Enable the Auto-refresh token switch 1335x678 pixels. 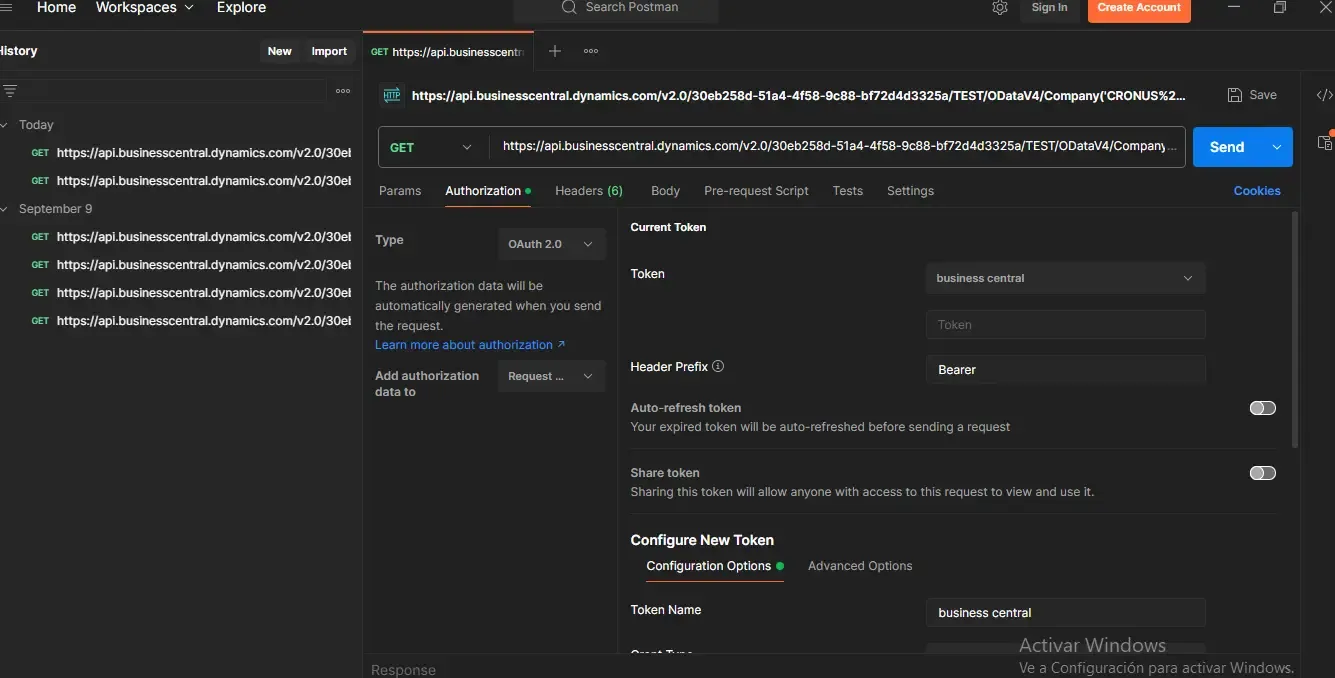tap(1262, 408)
